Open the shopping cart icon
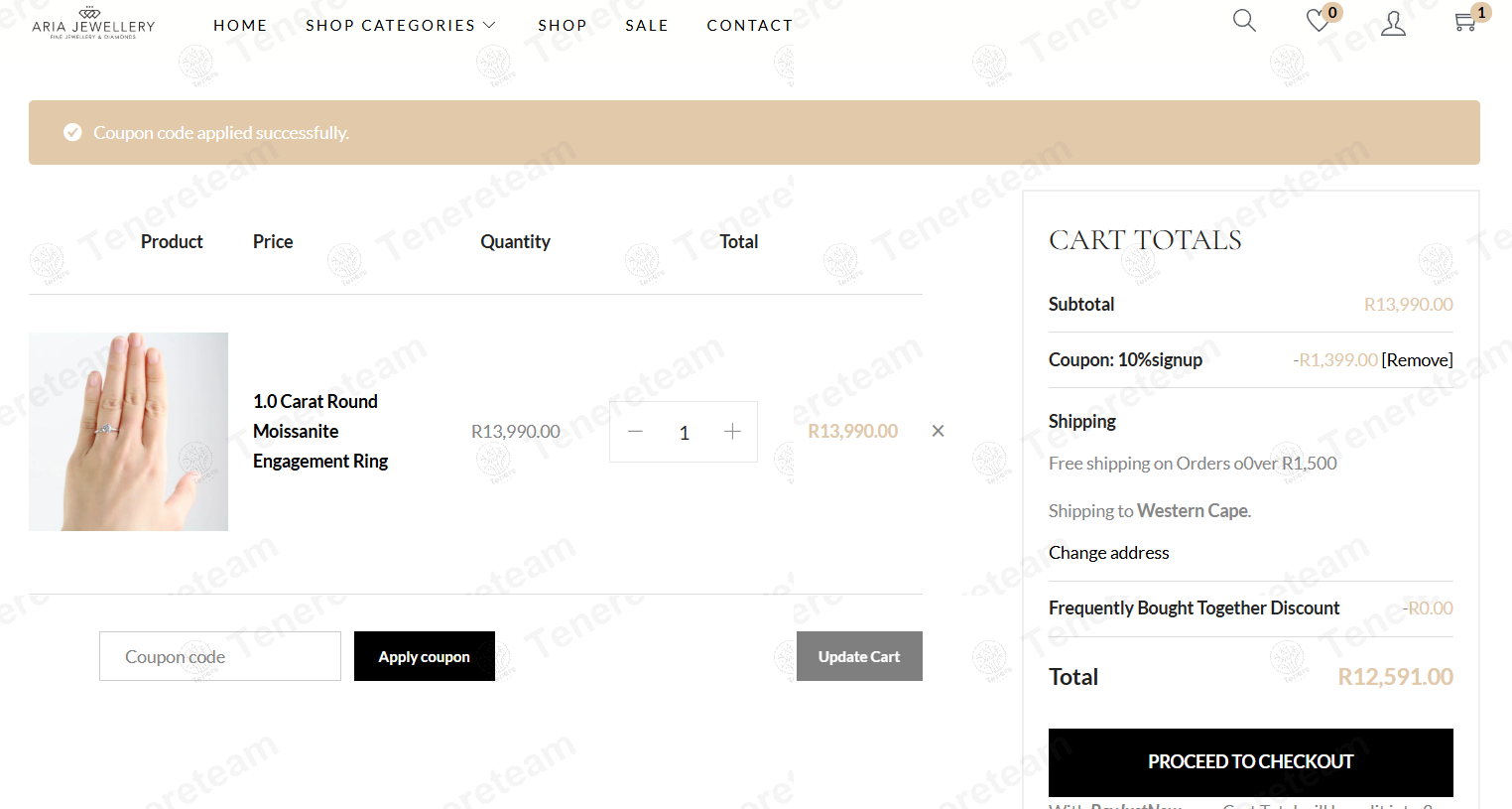 pyautogui.click(x=1465, y=22)
